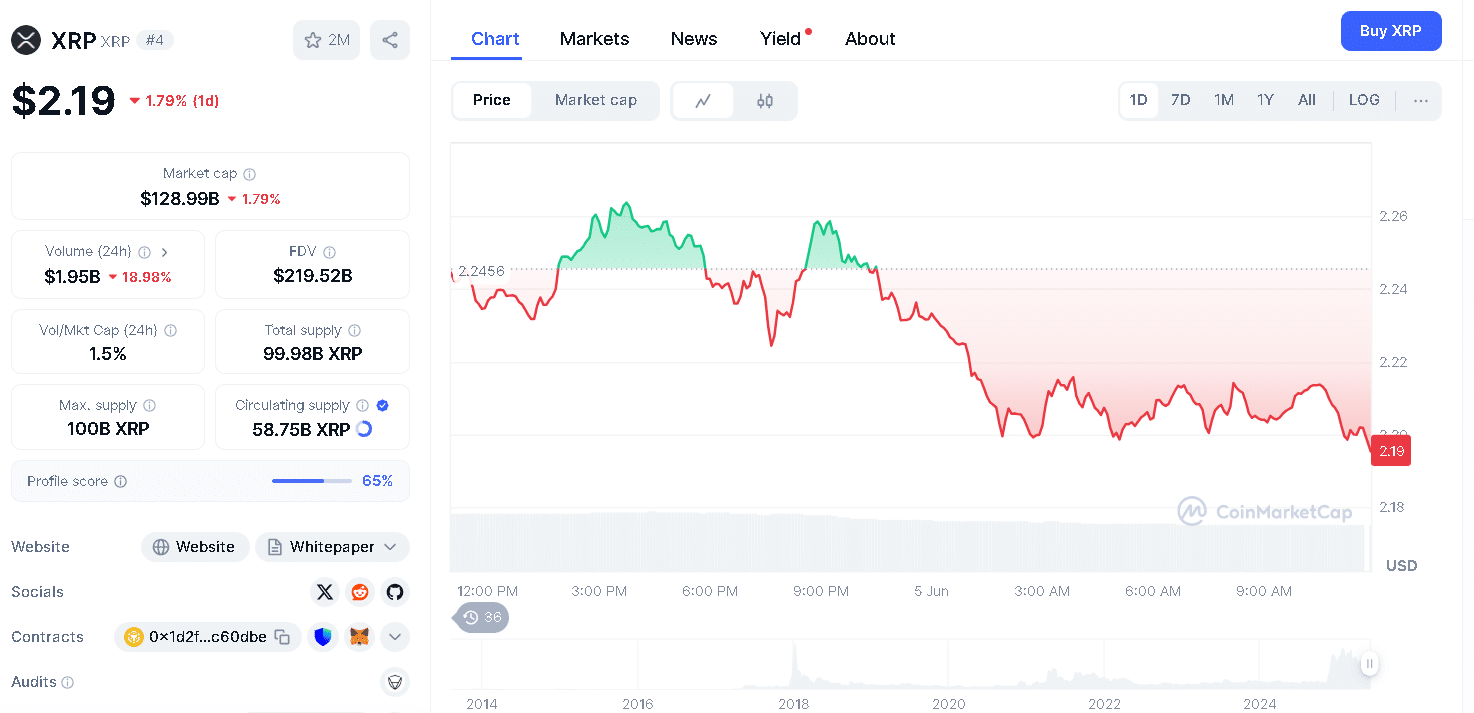Image resolution: width=1474 pixels, height=713 pixels.
Task: Click the FDV info icon
Action: point(330,252)
